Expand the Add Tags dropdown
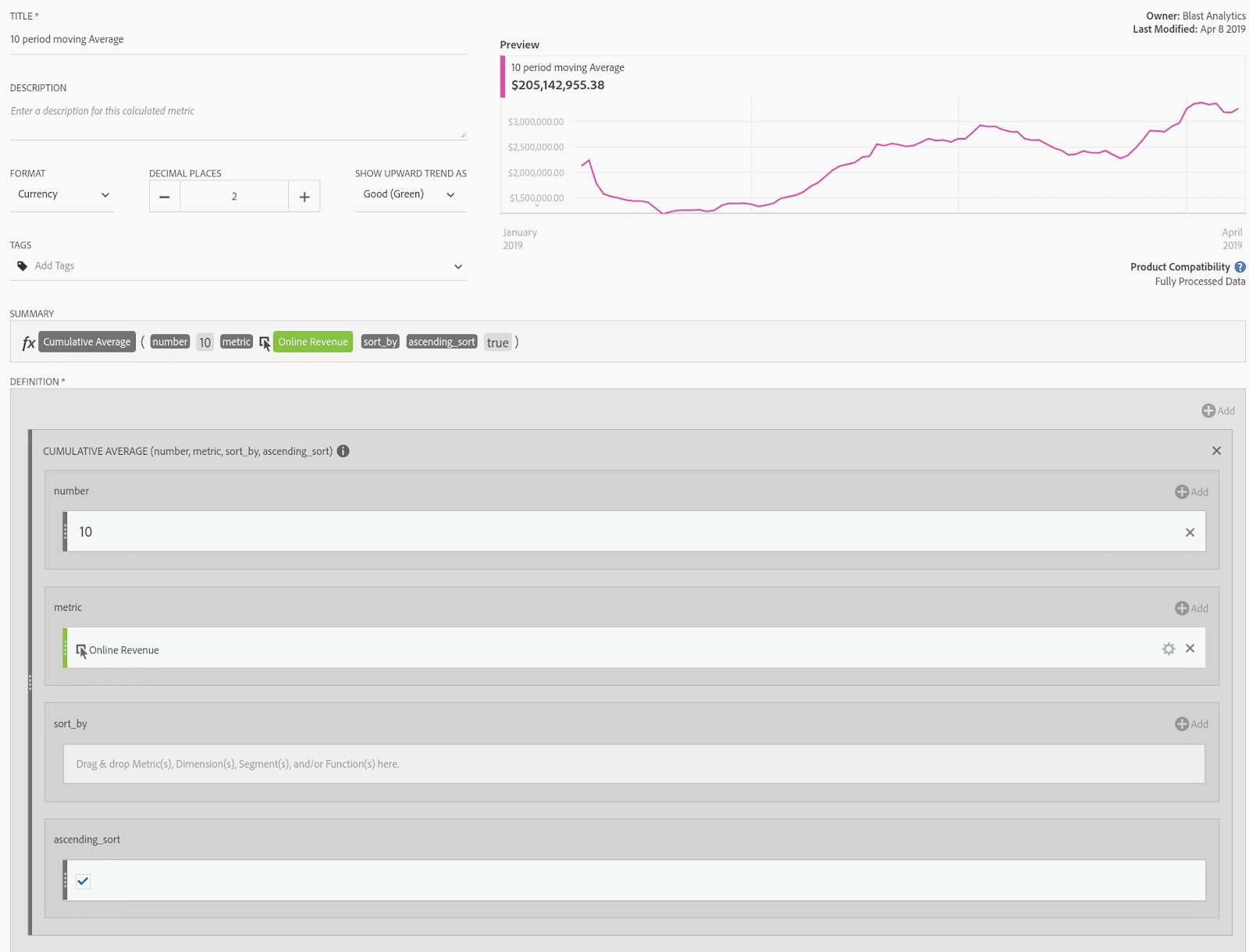The height and width of the screenshot is (952, 1249). pos(458,267)
